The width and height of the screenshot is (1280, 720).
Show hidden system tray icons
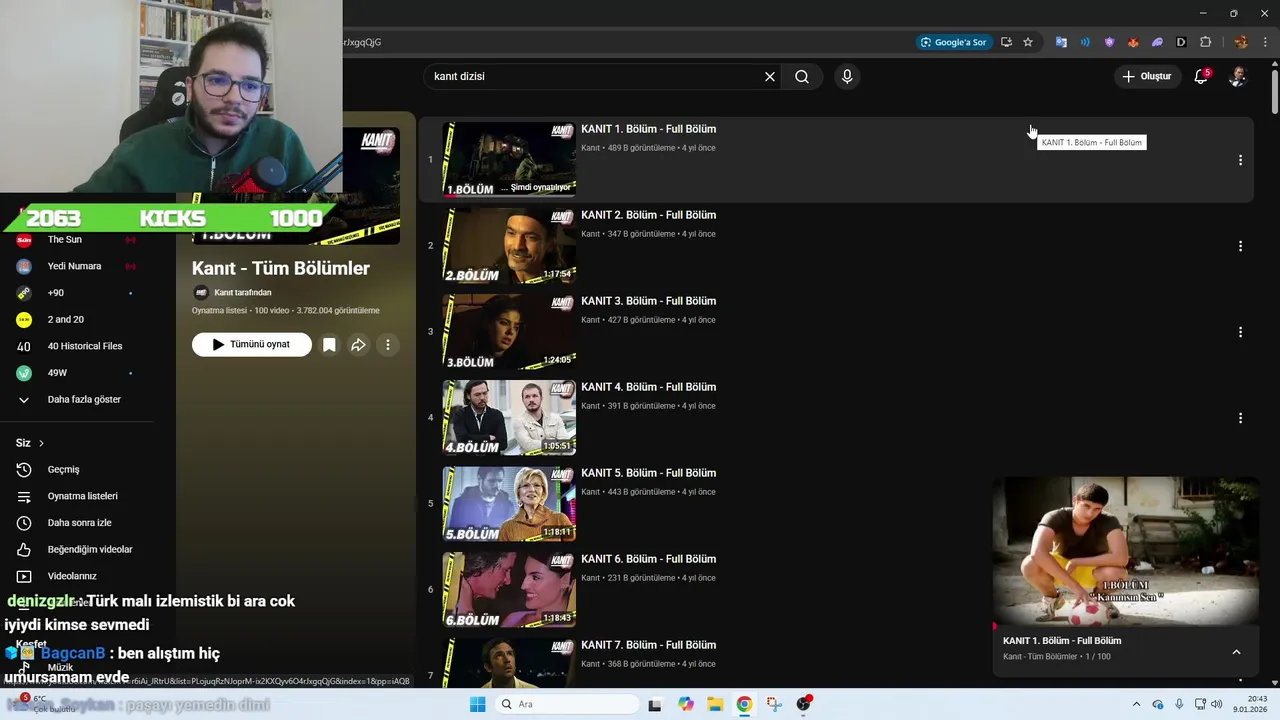1137,704
